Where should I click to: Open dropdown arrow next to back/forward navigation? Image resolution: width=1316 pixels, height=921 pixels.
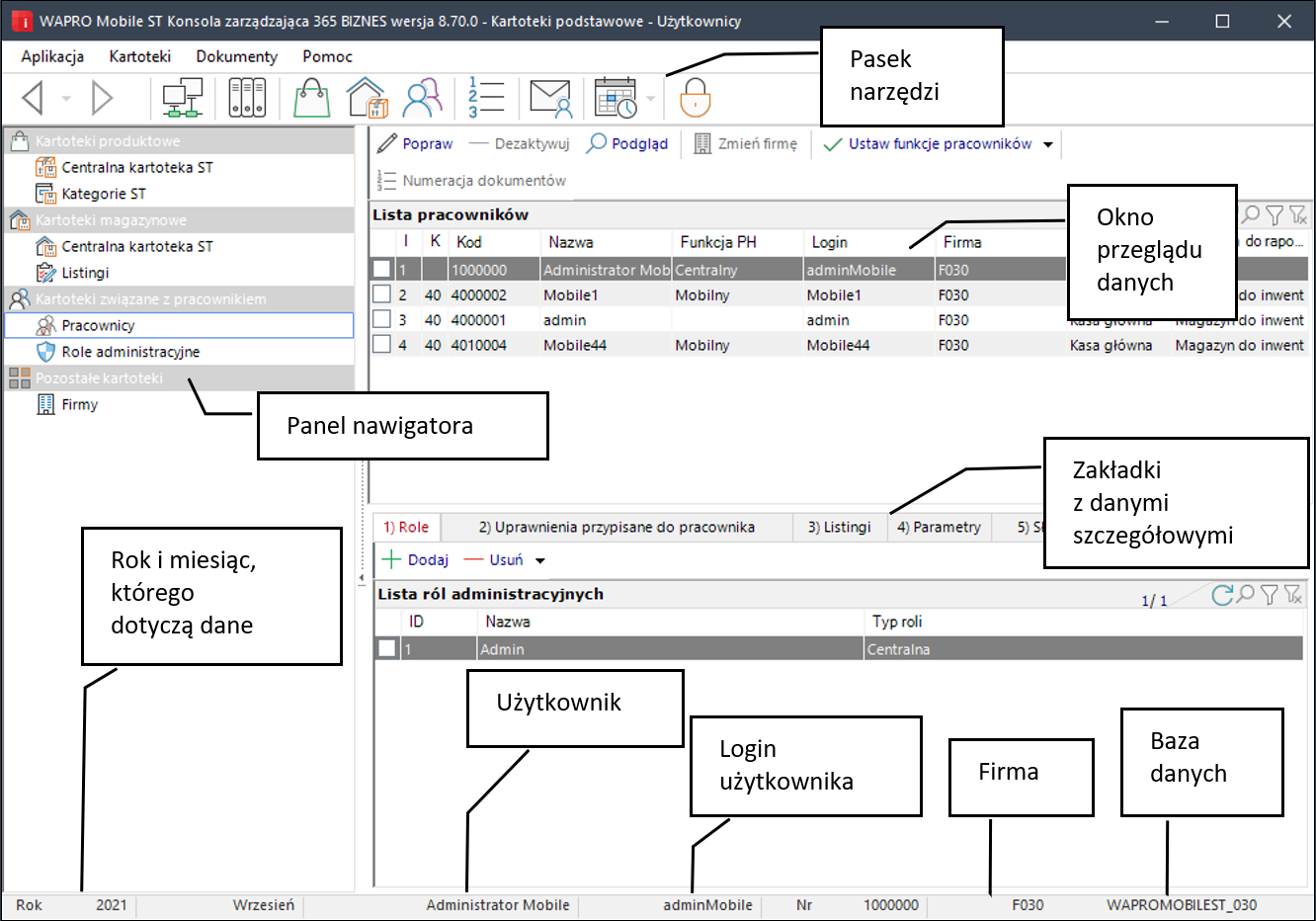click(x=66, y=99)
